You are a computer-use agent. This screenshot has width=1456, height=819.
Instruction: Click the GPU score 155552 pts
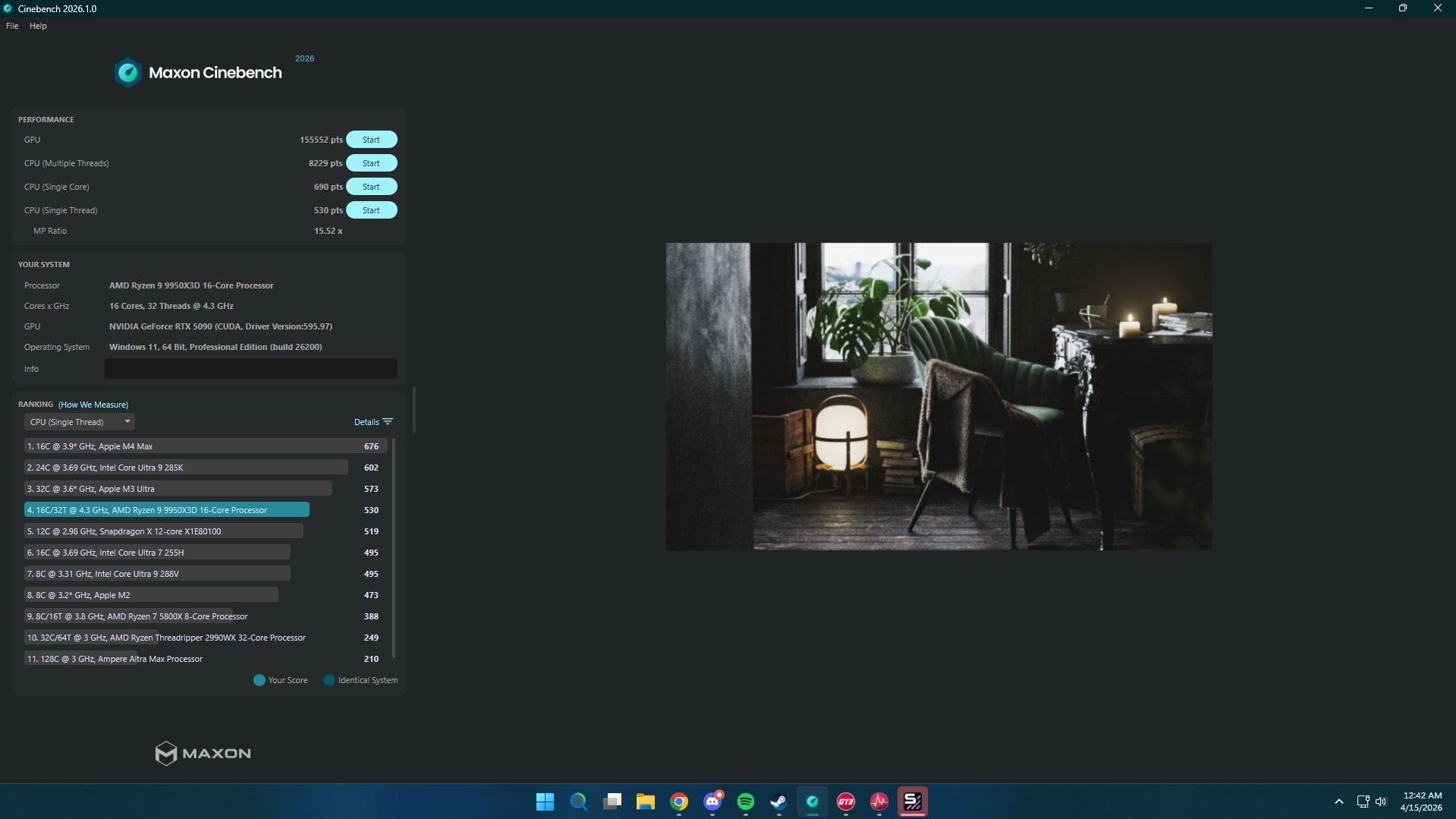(321, 140)
